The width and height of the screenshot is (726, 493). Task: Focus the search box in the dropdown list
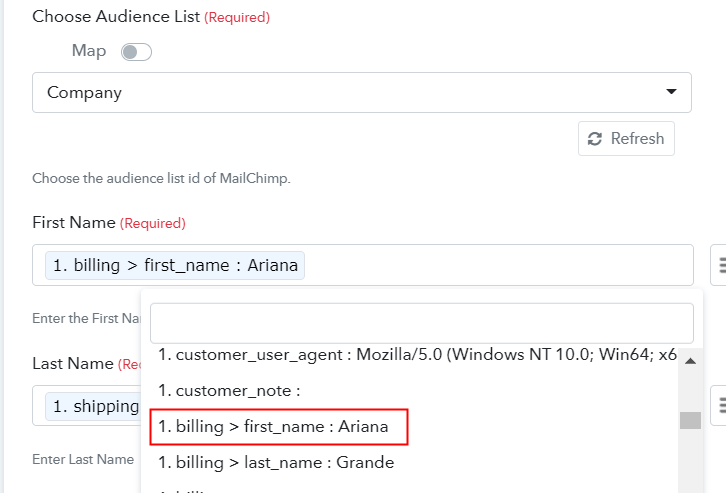(421, 323)
